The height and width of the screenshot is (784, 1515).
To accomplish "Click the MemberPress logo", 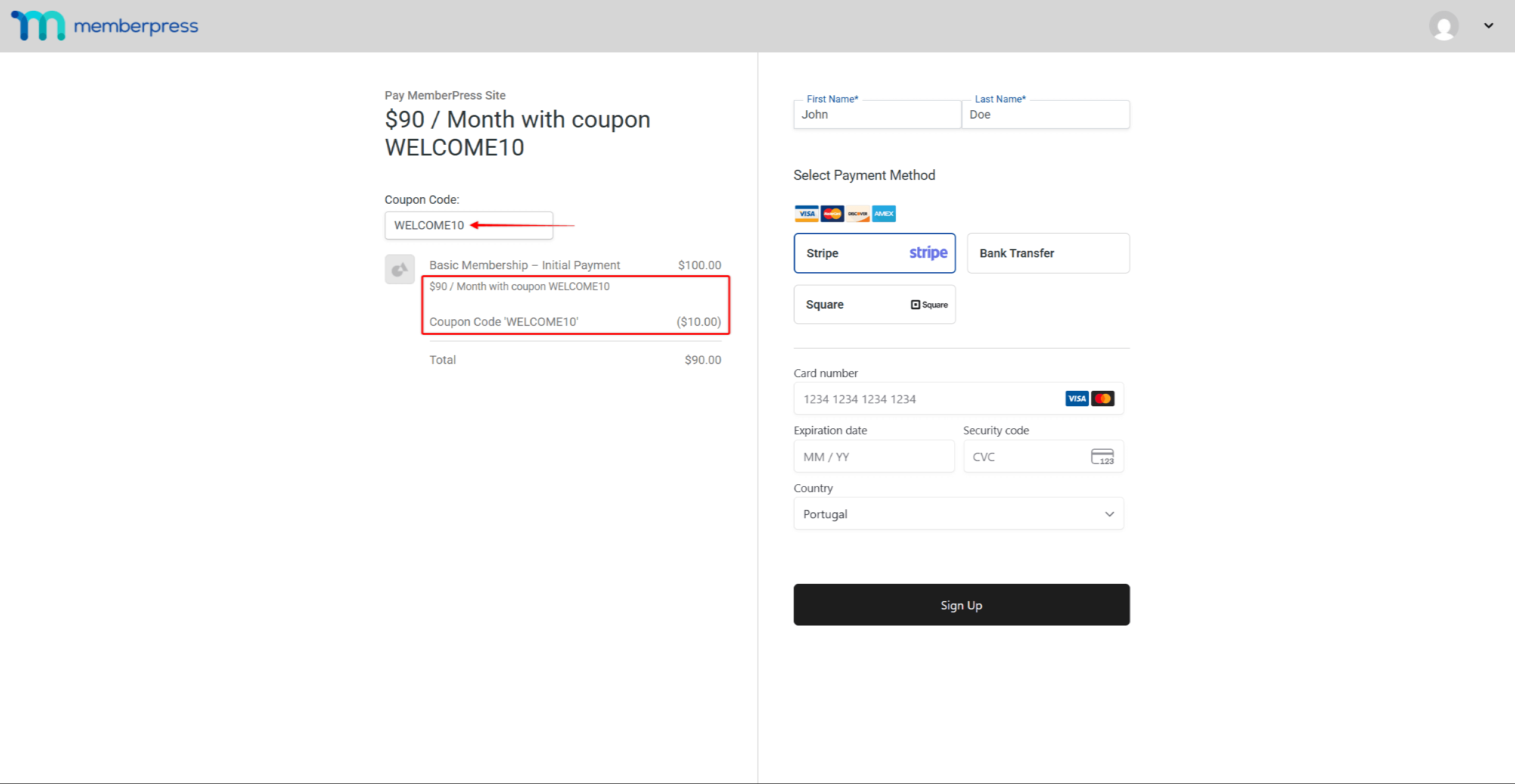I will [x=104, y=26].
